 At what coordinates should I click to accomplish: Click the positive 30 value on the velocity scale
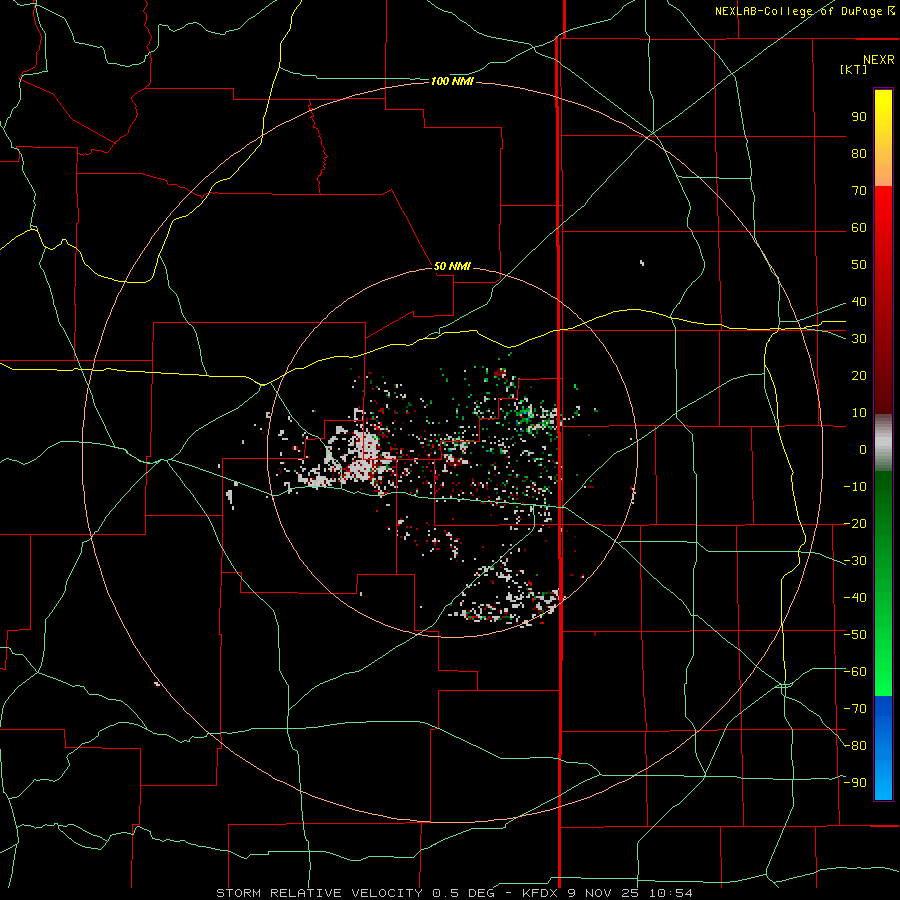click(x=859, y=339)
